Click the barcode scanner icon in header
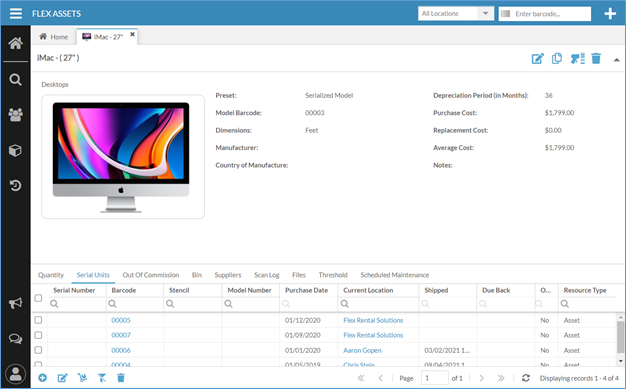This screenshot has height=389, width=626. coord(577,59)
